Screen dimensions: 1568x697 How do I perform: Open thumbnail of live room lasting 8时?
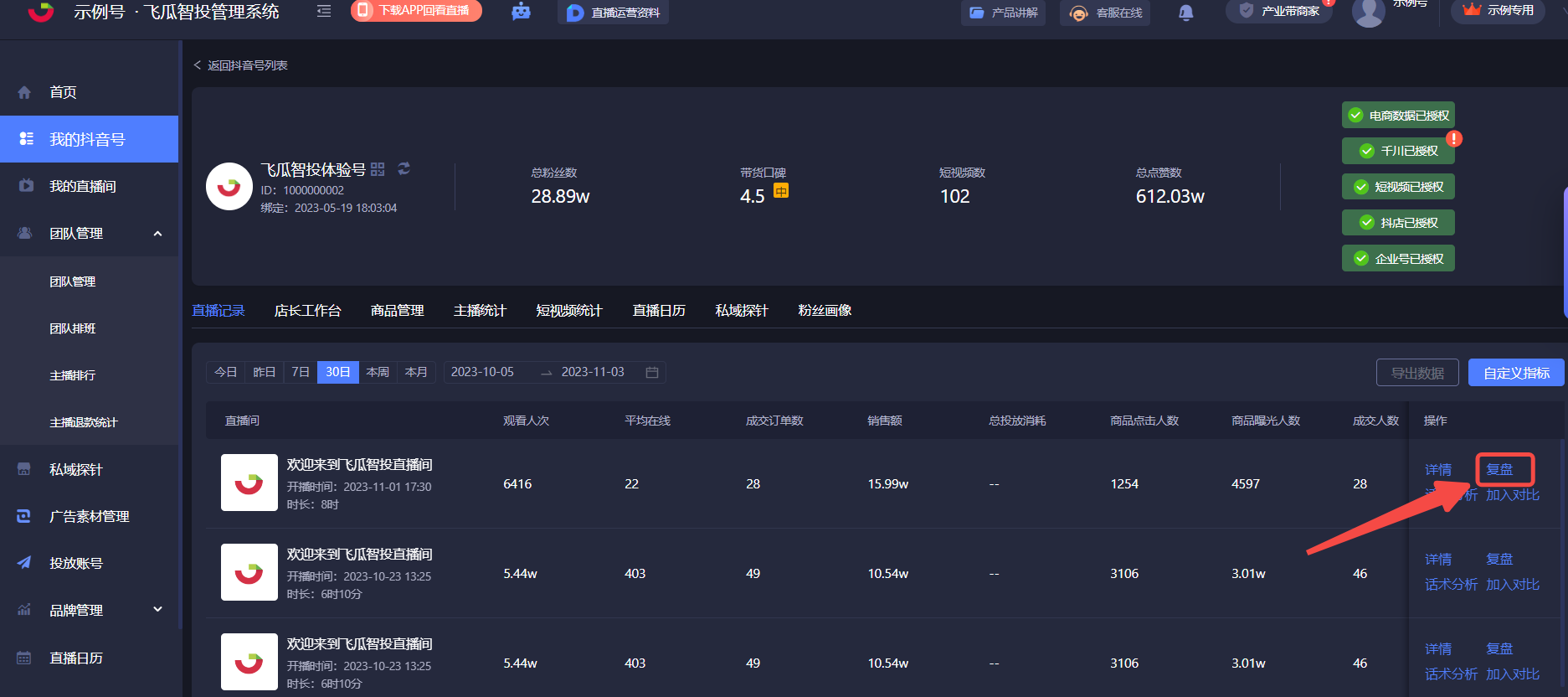[249, 483]
